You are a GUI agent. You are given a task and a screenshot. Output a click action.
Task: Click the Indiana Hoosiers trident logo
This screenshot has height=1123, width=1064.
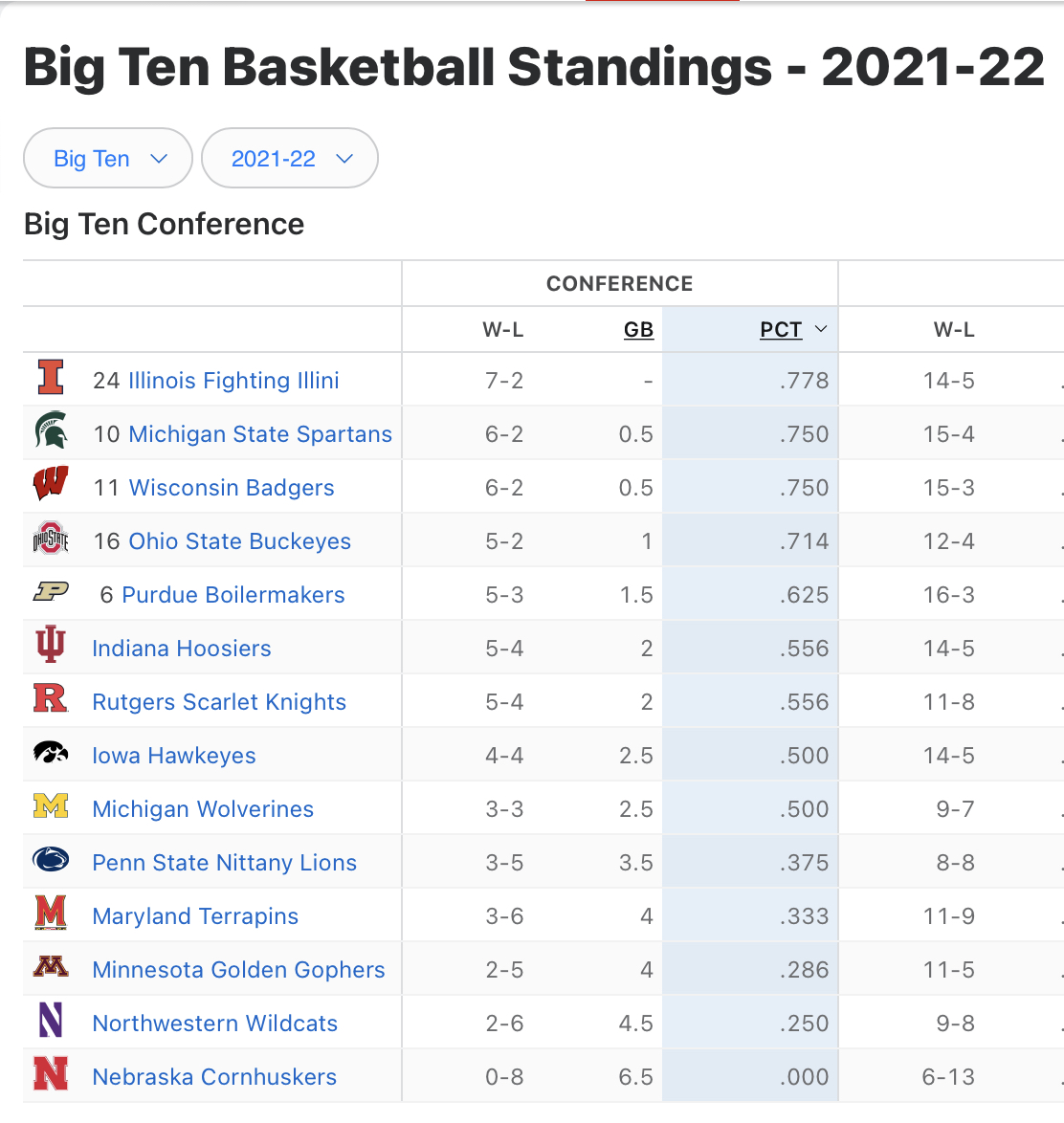51,645
